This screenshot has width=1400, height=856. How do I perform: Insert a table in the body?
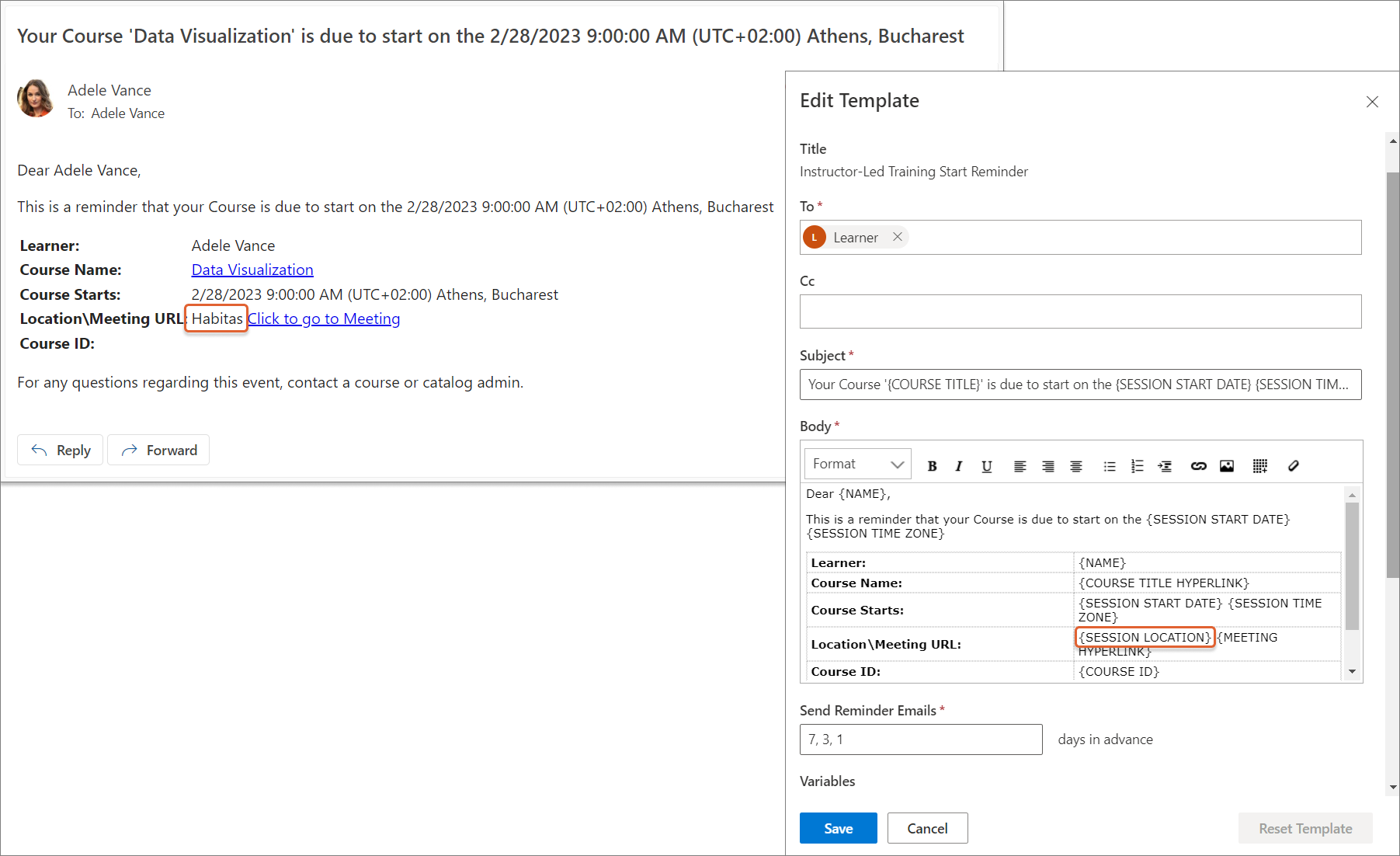(1259, 466)
